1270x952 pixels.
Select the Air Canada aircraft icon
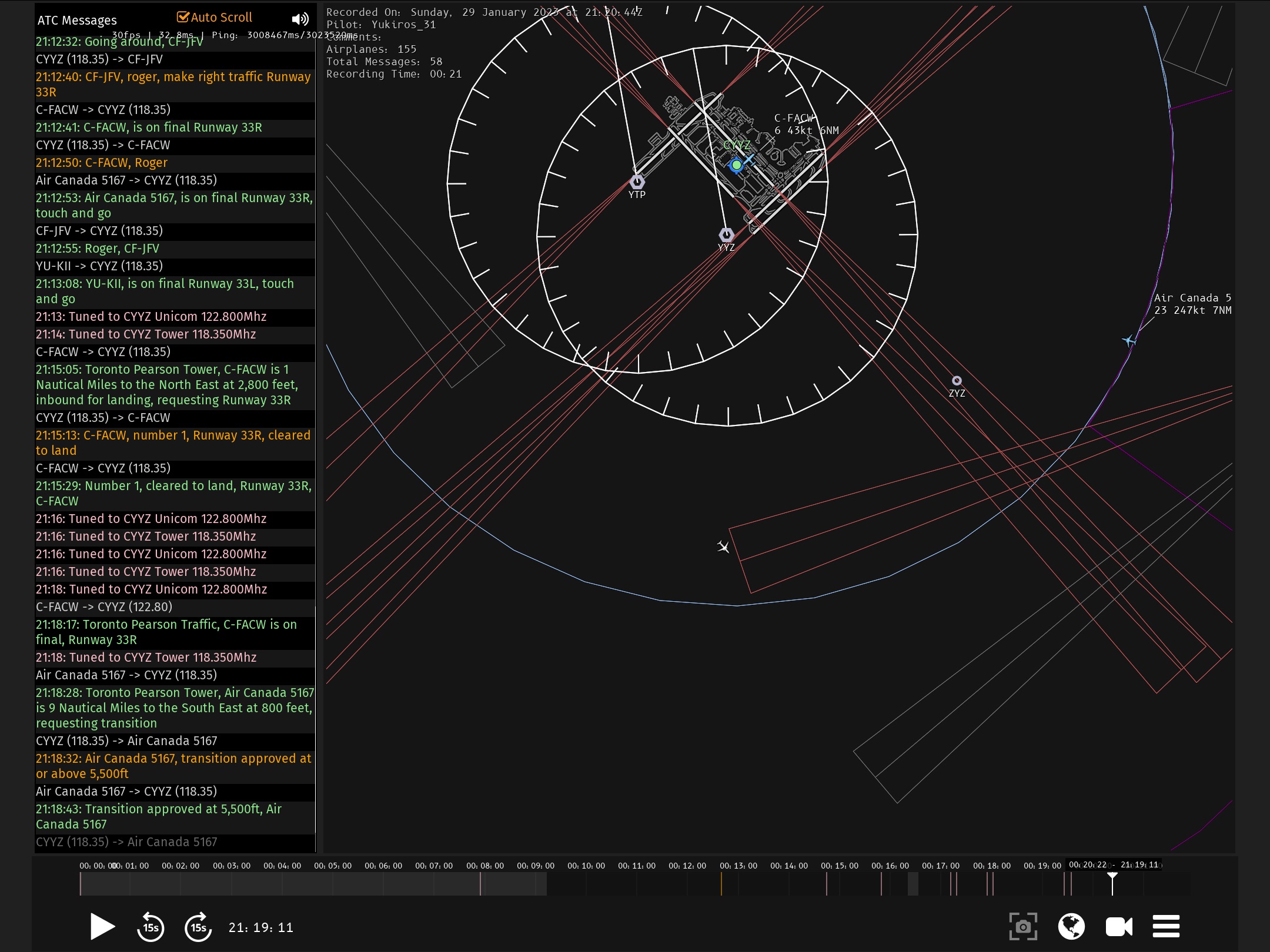[x=1128, y=340]
